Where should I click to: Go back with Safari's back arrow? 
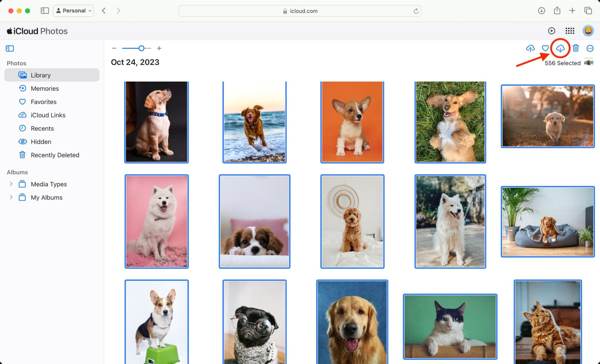[104, 11]
